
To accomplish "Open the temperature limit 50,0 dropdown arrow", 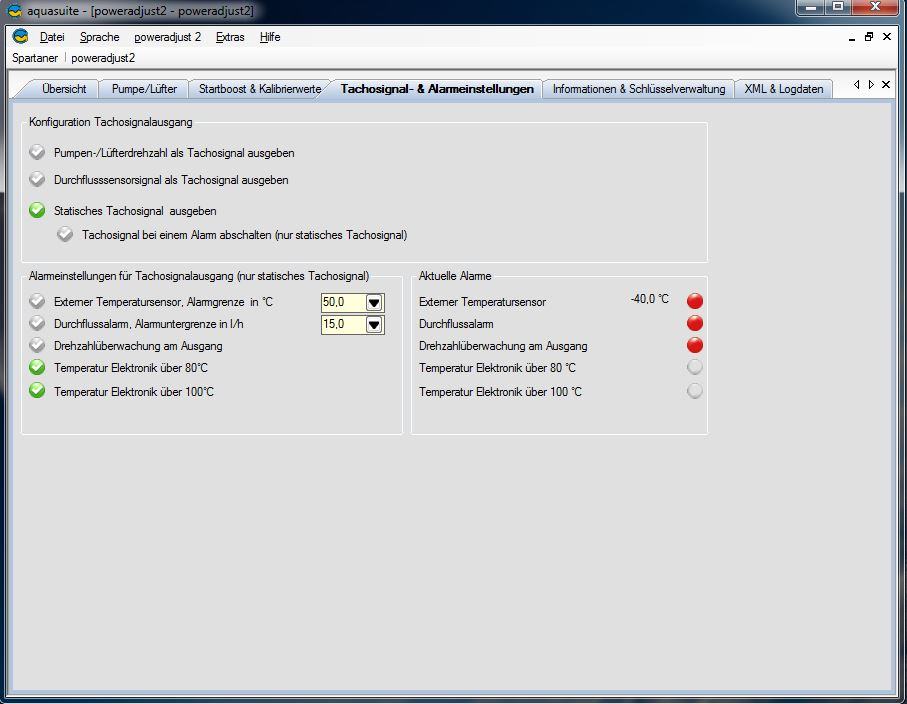I will 374,303.
